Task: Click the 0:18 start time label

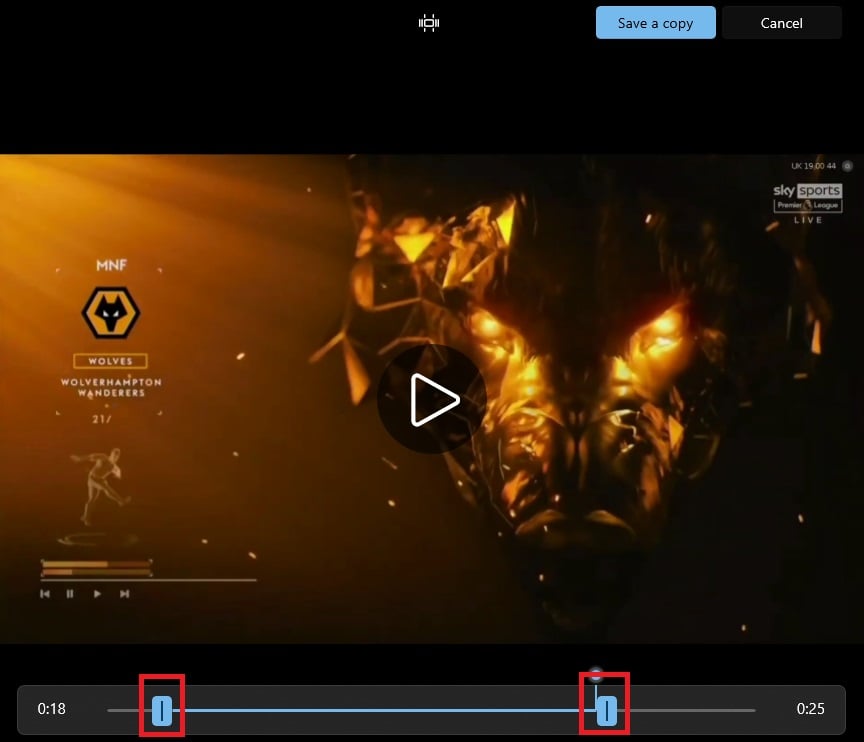Action: coord(51,708)
